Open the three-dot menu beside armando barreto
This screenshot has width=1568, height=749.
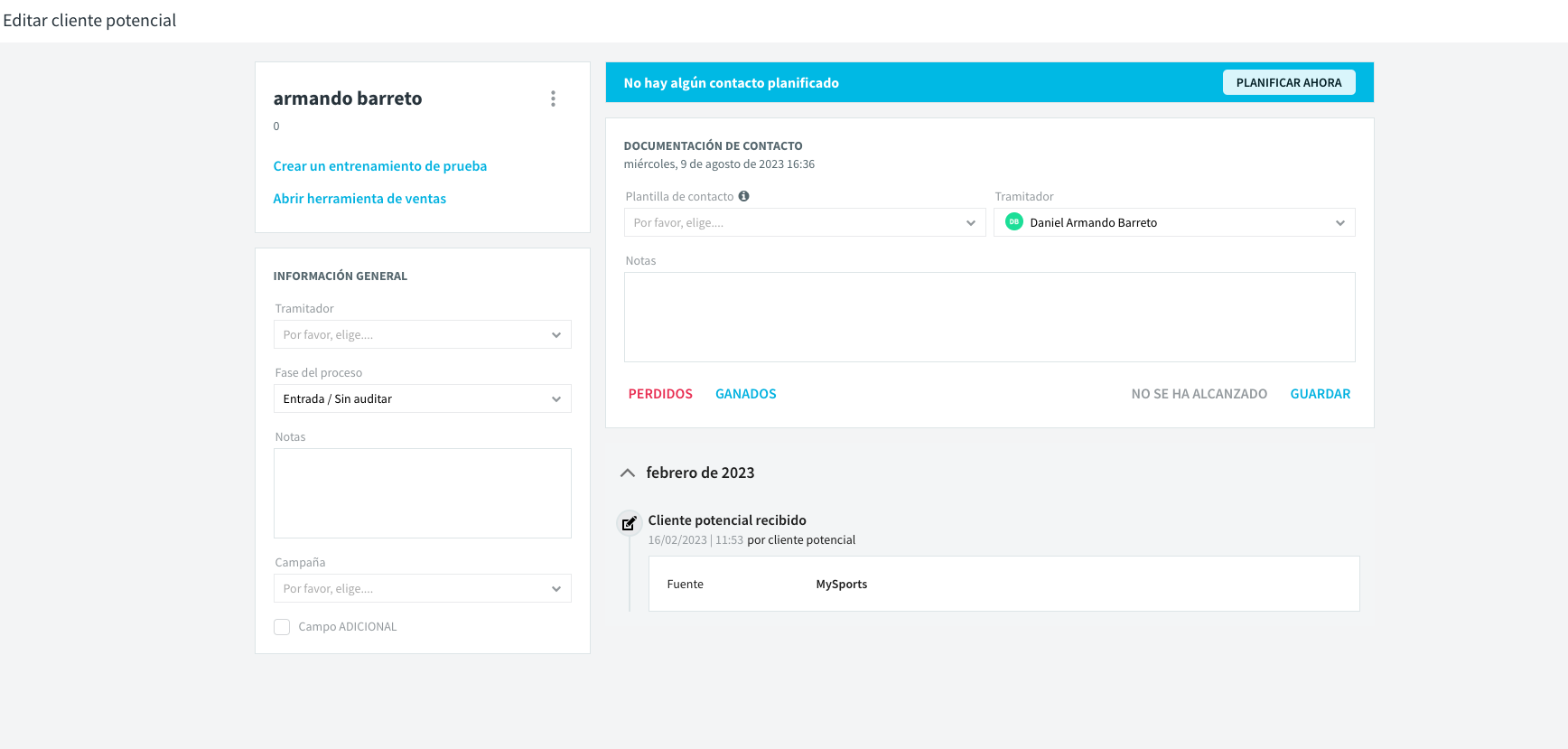[x=553, y=98]
